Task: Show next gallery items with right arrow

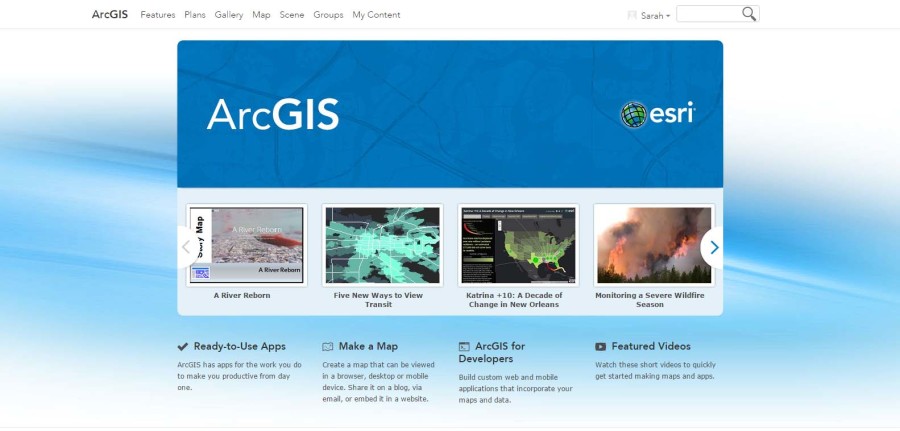Action: 713,247
